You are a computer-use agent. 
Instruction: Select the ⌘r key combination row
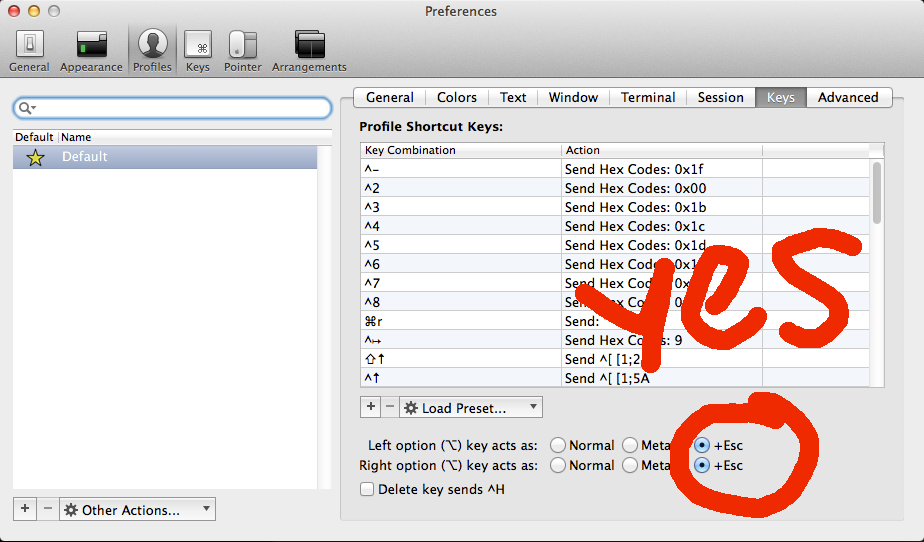tap(615, 321)
